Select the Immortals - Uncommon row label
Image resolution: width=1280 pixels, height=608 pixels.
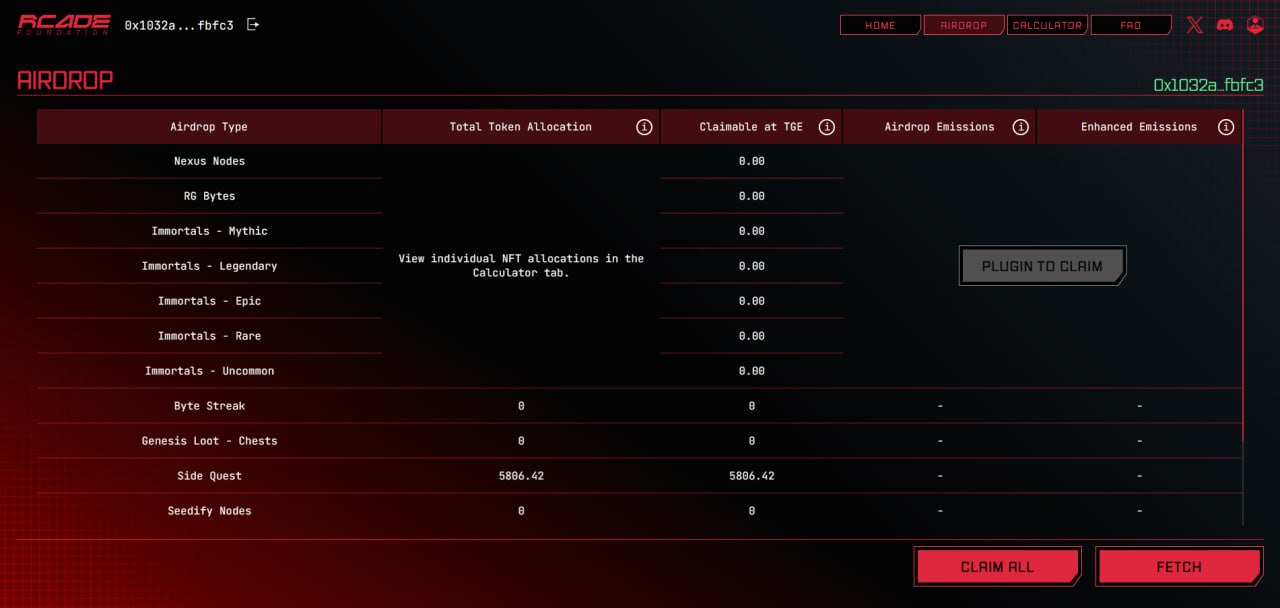tap(209, 371)
